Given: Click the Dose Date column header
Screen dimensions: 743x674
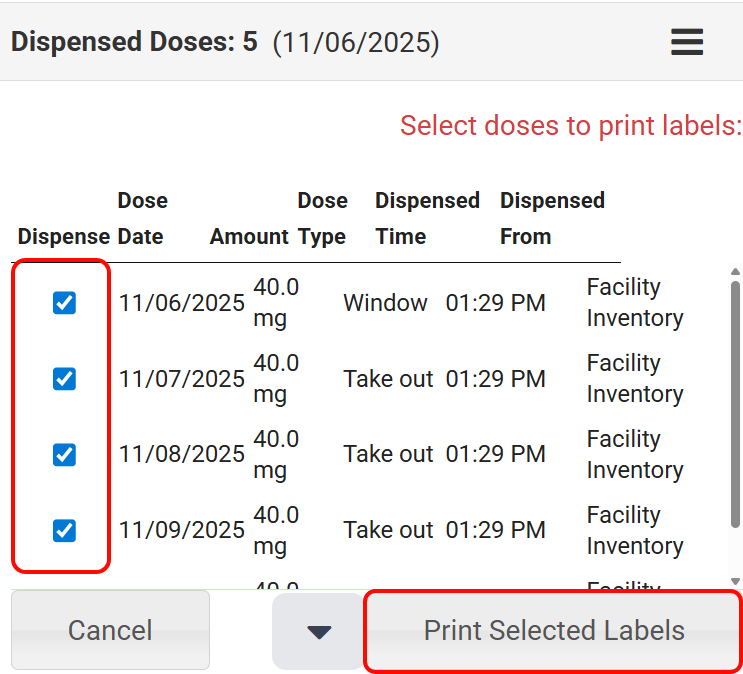Looking at the screenshot, I should tap(142, 219).
